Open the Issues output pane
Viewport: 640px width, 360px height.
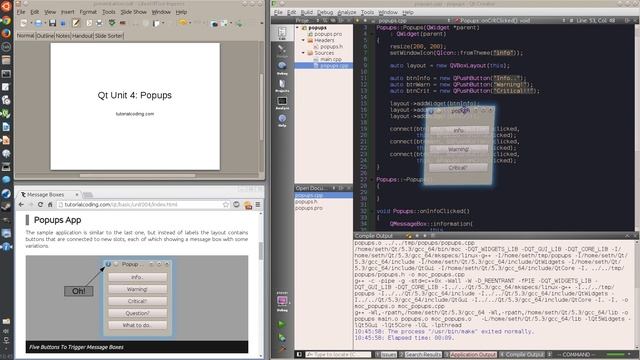point(386,354)
